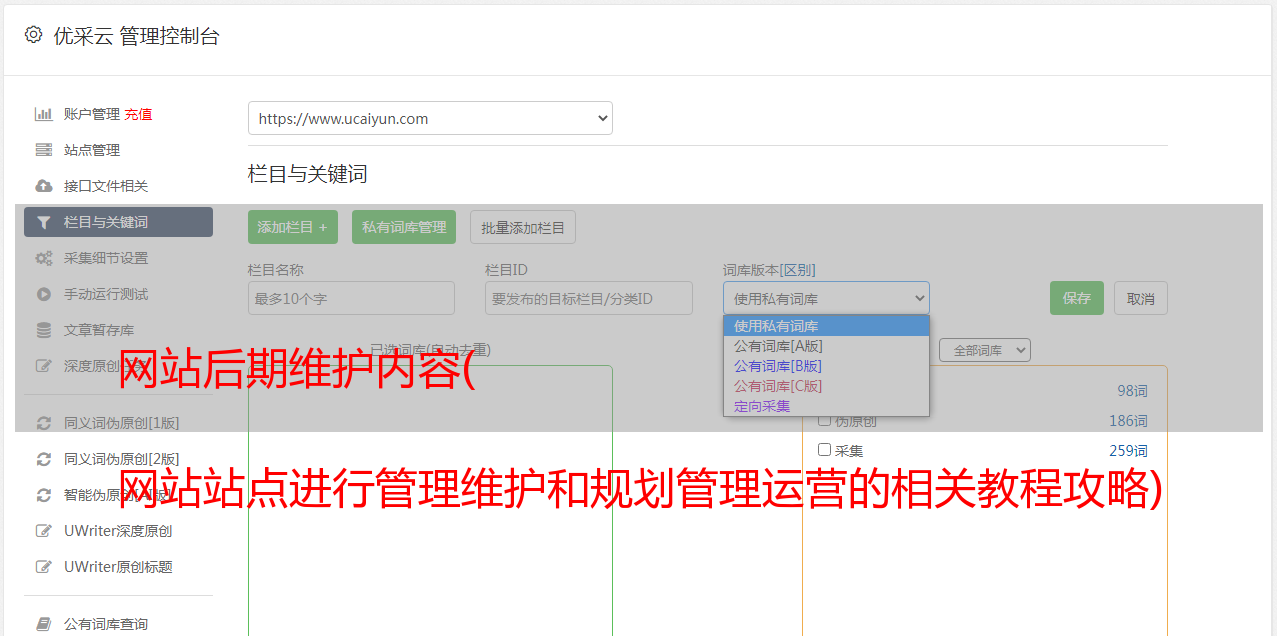
Task: Choose 使用私有词库 option in the list
Action: (x=826, y=326)
